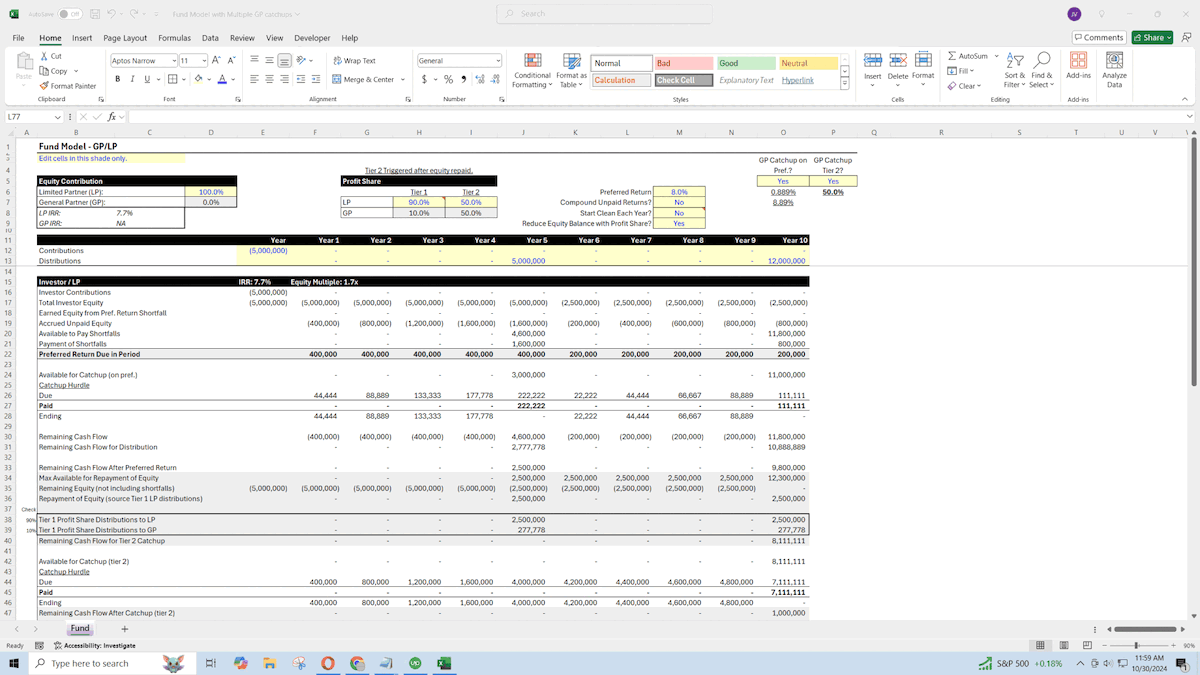Toggle underline formatting
This screenshot has height=675, width=1200.
pos(146,79)
